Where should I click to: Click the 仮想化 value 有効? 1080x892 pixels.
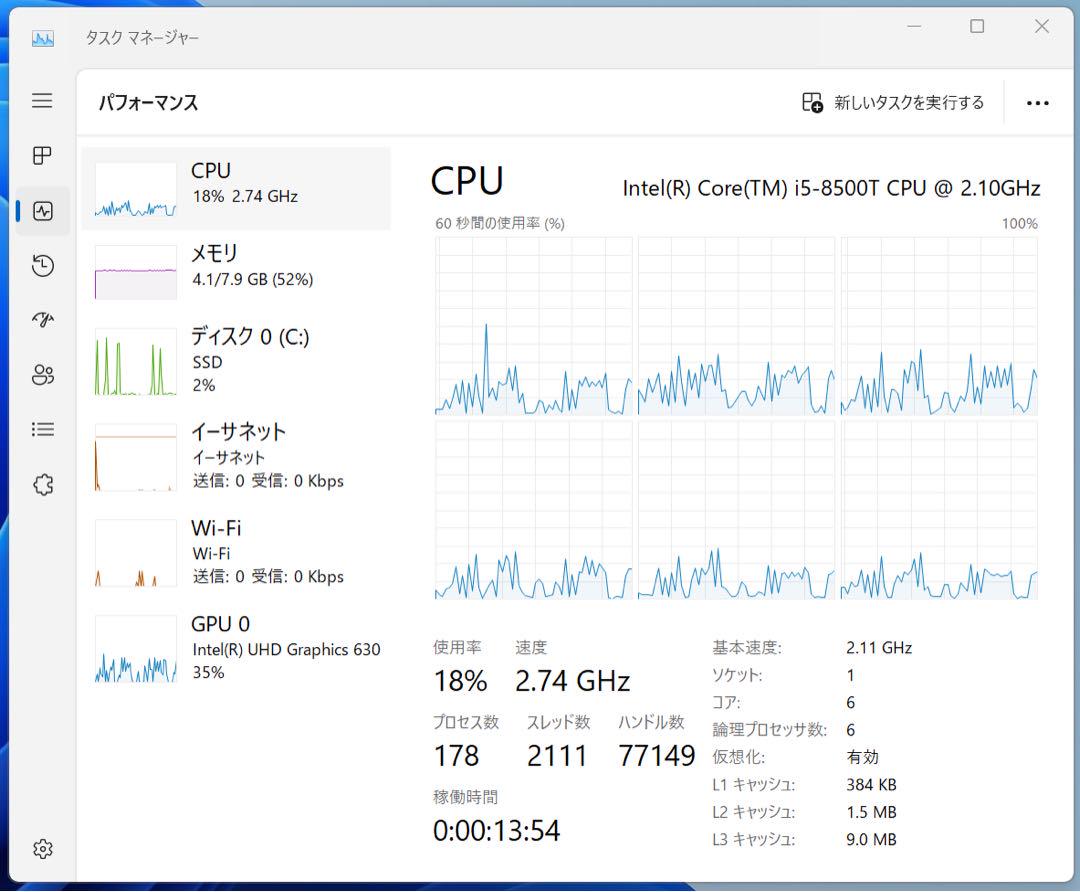click(862, 757)
